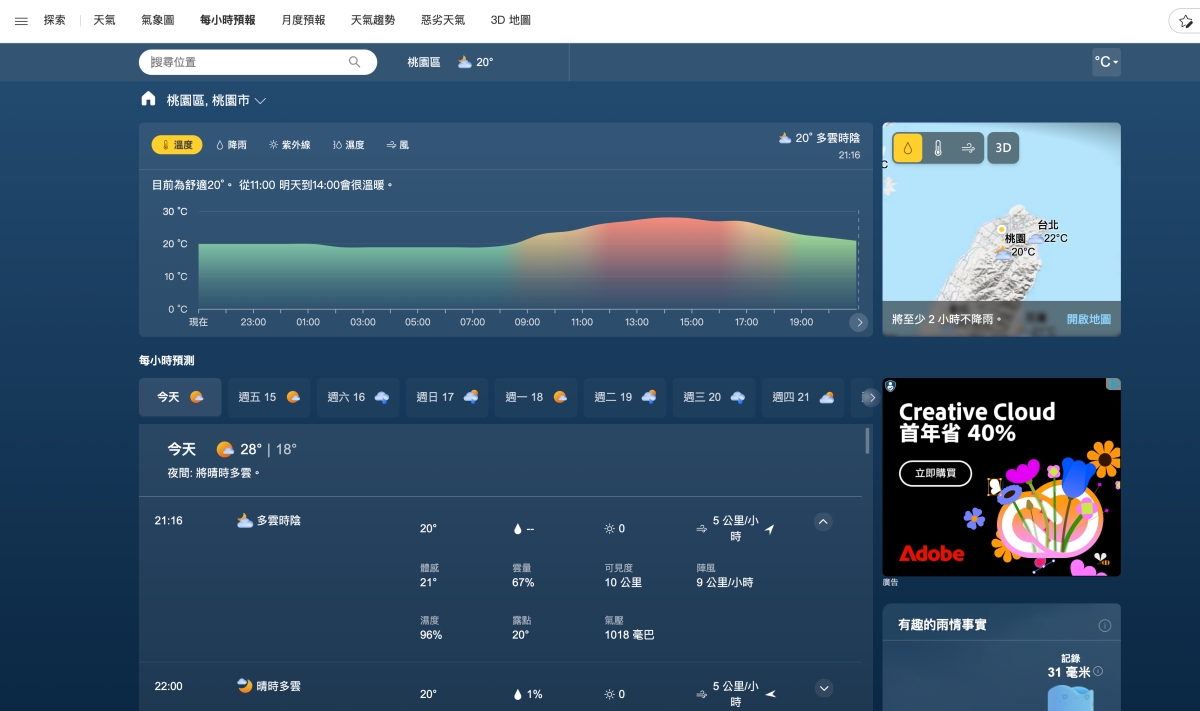Image resolution: width=1200 pixels, height=711 pixels.
Task: Select the 週六 16 day tab
Action: click(358, 397)
